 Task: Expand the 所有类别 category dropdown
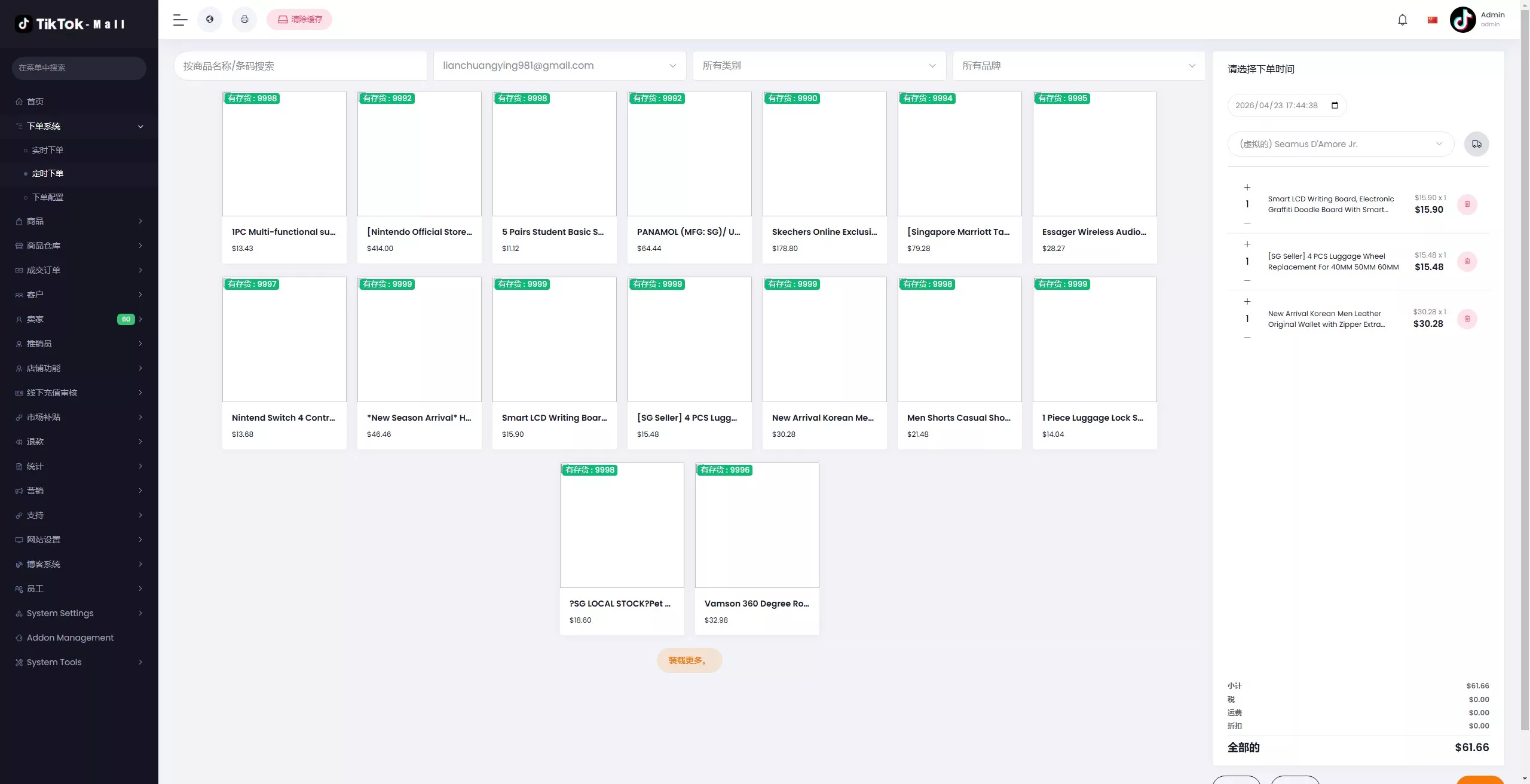pos(819,66)
